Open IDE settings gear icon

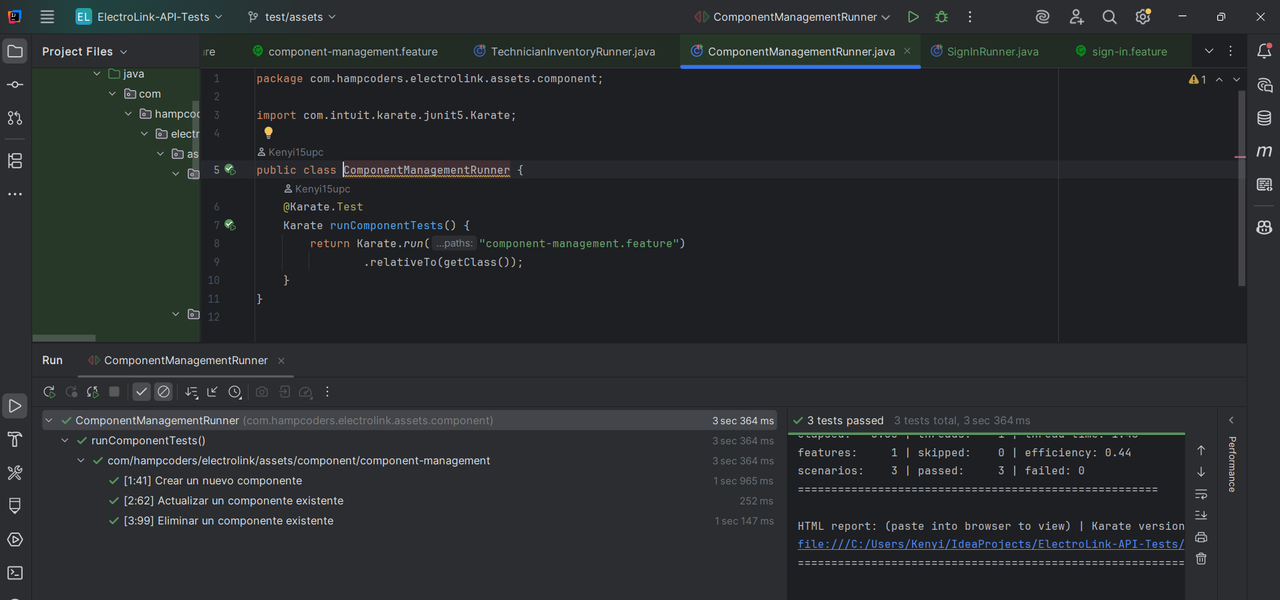1143,17
